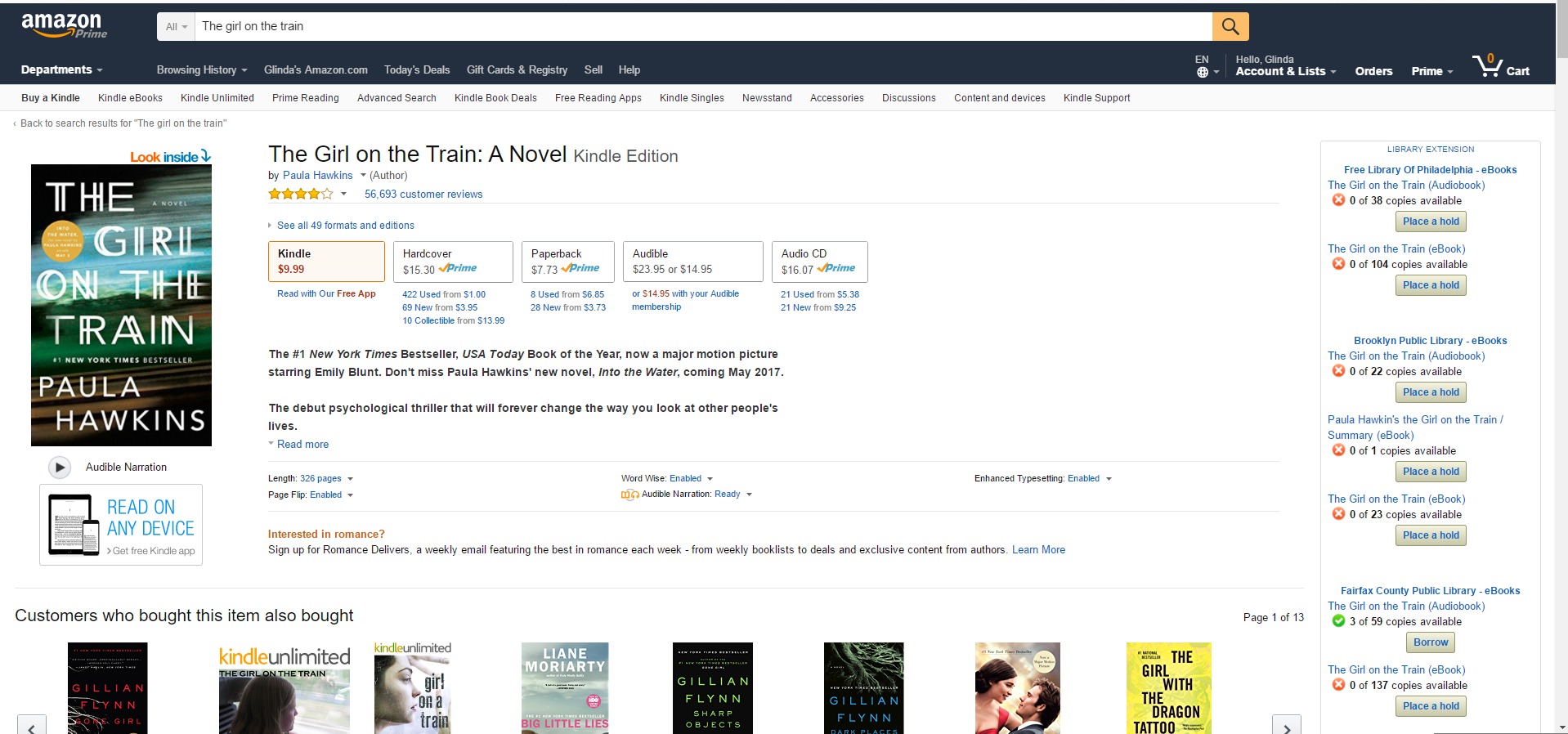Show next carousel page of books

tap(1287, 724)
